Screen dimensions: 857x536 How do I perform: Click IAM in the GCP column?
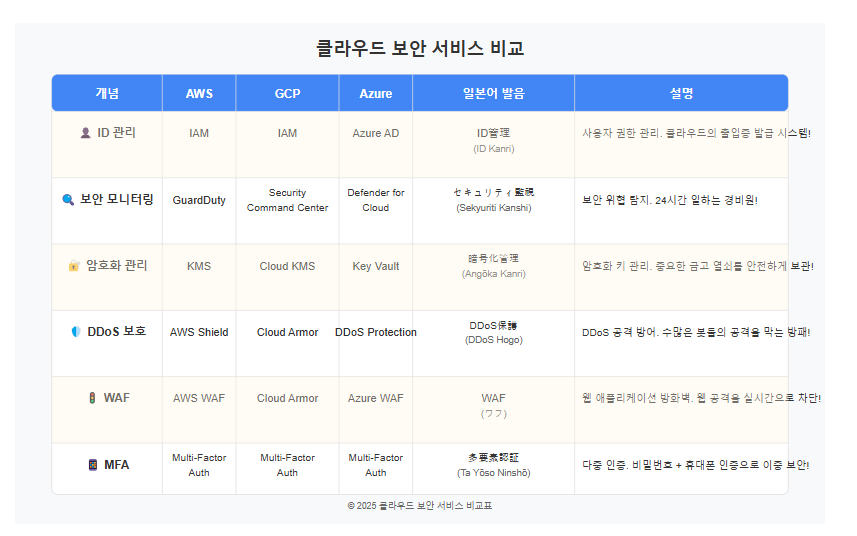(x=287, y=133)
